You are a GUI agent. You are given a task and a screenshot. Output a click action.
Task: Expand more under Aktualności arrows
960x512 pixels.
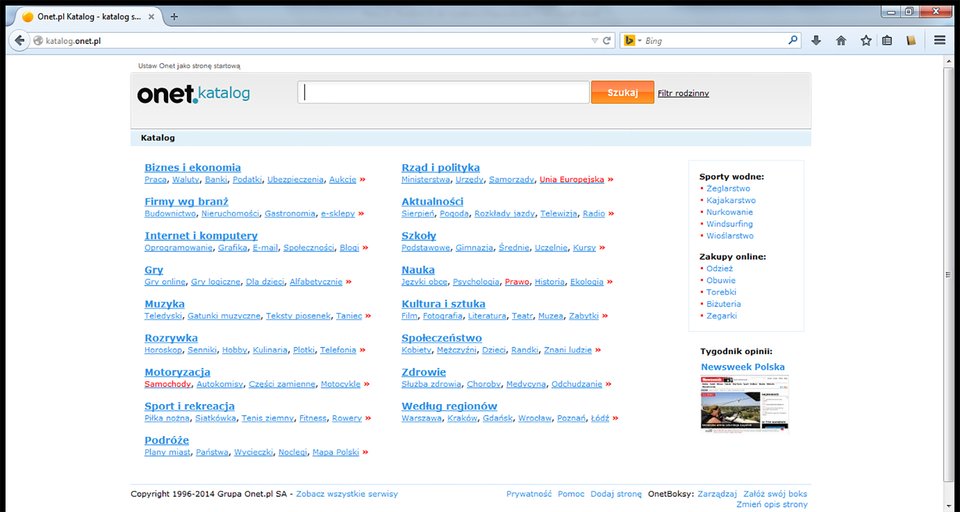pyautogui.click(x=611, y=214)
